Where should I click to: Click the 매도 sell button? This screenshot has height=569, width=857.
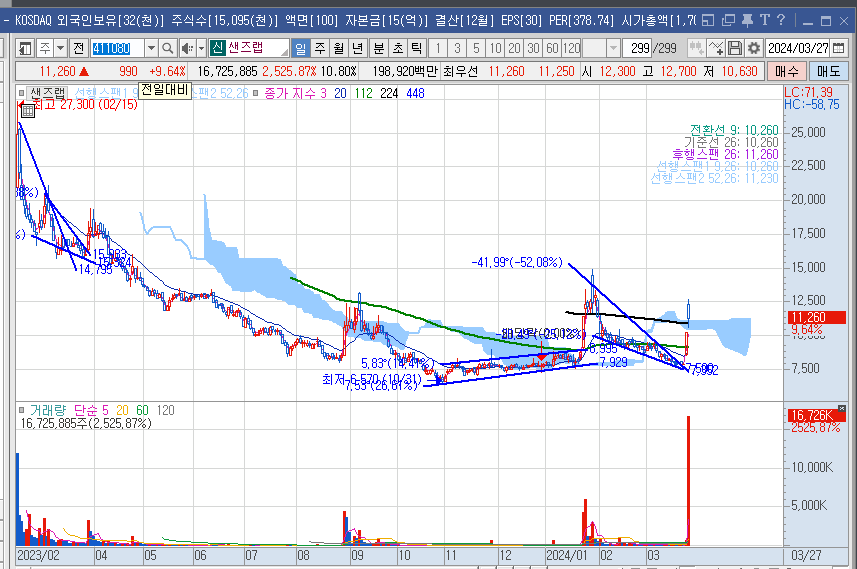pyautogui.click(x=829, y=72)
